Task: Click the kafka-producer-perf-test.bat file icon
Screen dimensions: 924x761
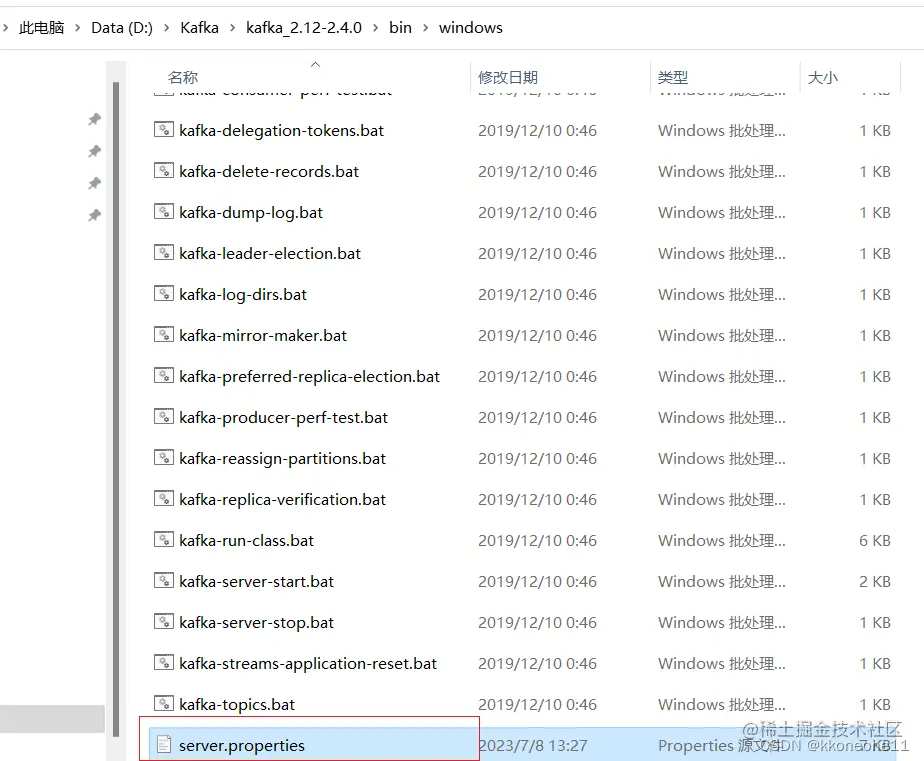Action: pos(164,416)
